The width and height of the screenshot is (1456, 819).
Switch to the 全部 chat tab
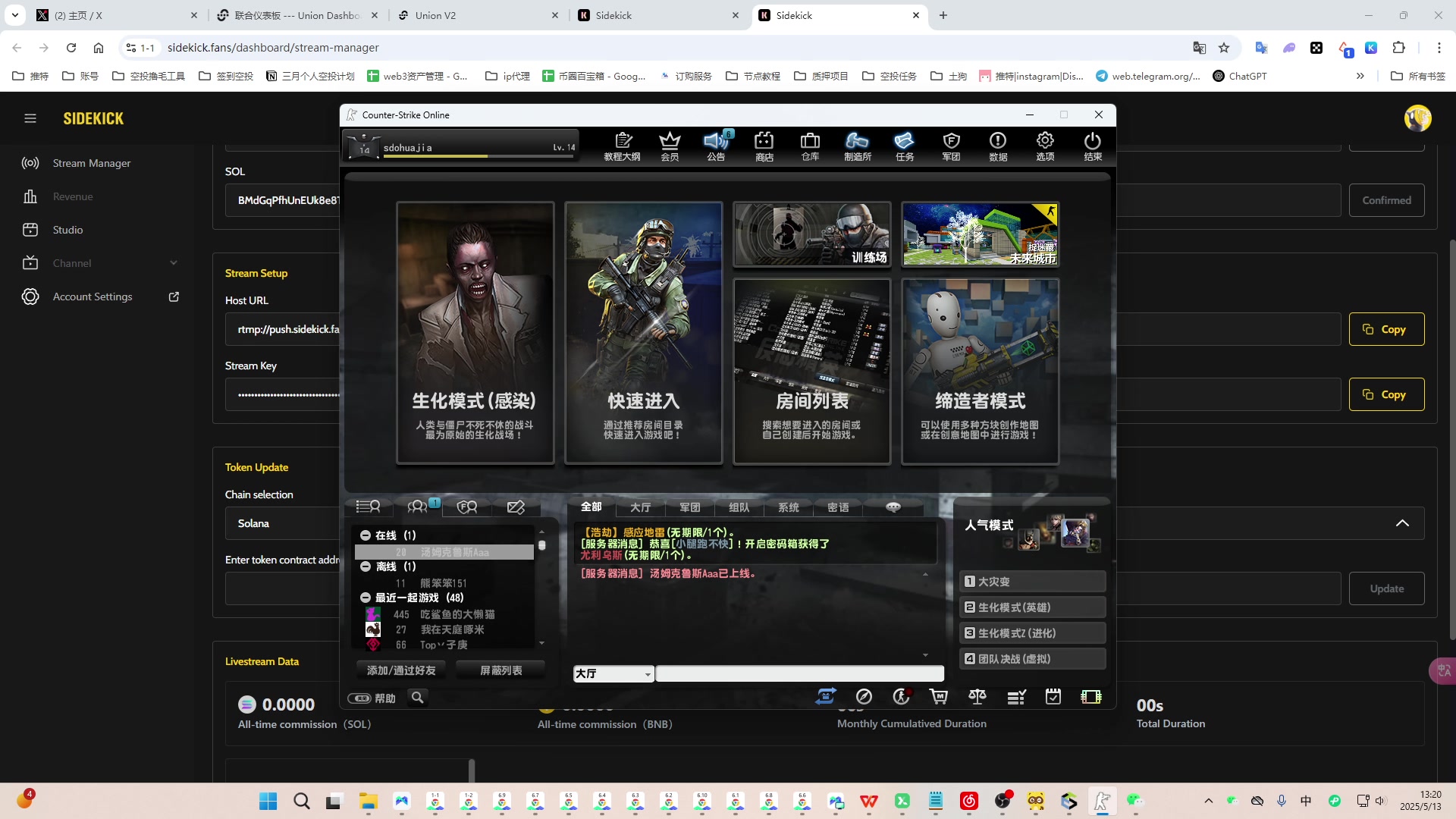tap(591, 507)
